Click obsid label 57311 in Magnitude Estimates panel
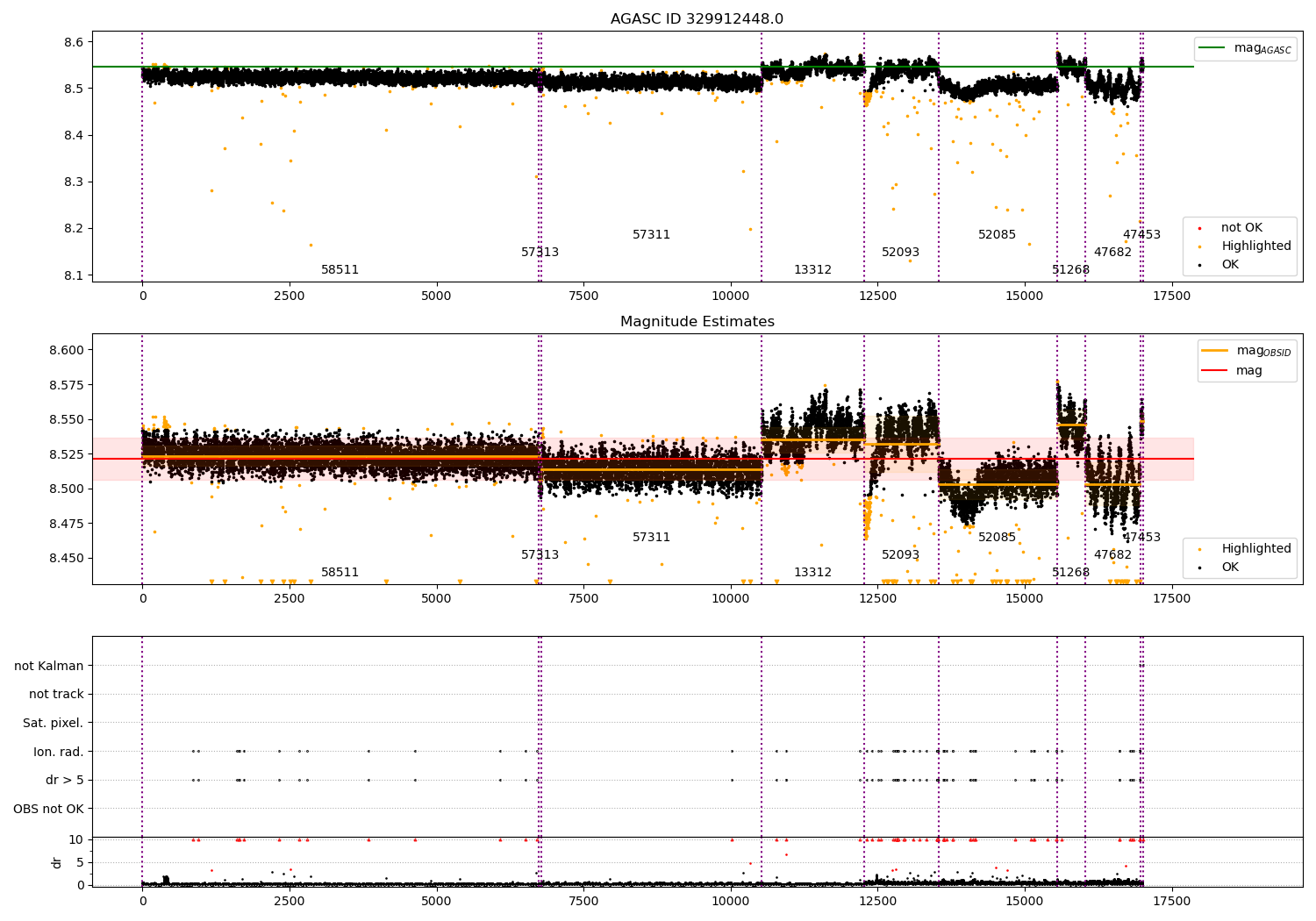Image resolution: width=1316 pixels, height=921 pixels. [x=651, y=537]
